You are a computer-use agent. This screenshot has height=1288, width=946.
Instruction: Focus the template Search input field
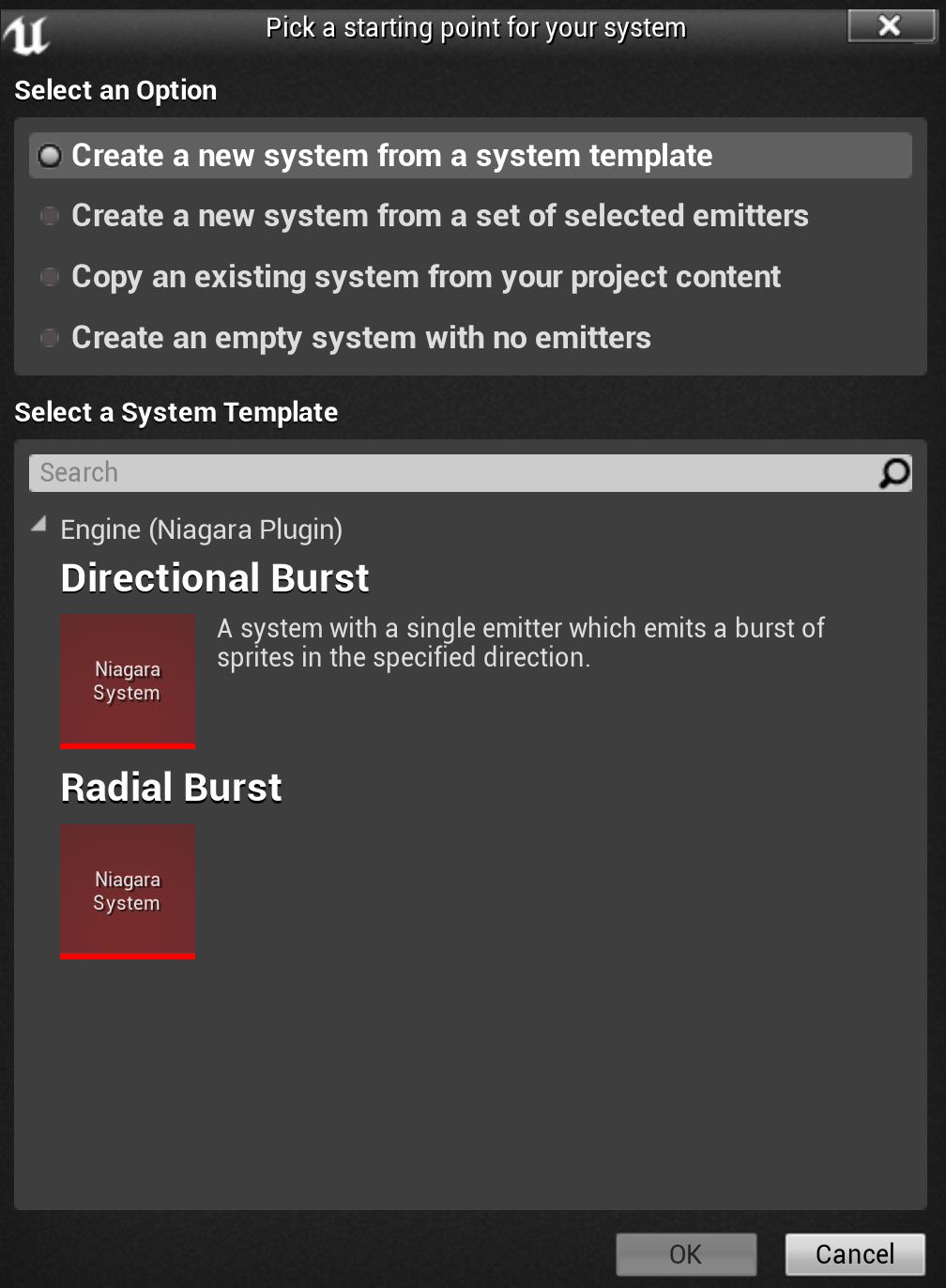tap(450, 473)
